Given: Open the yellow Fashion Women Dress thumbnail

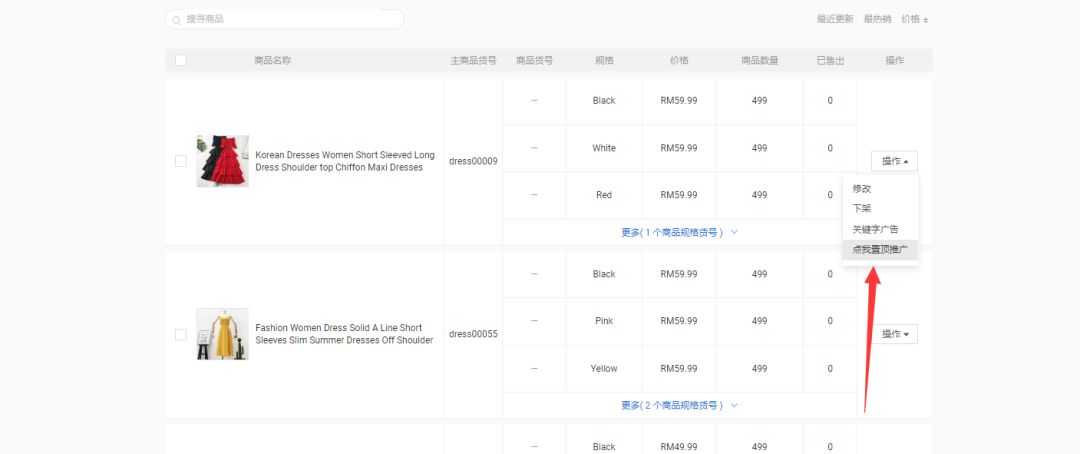Looking at the screenshot, I should click(222, 334).
